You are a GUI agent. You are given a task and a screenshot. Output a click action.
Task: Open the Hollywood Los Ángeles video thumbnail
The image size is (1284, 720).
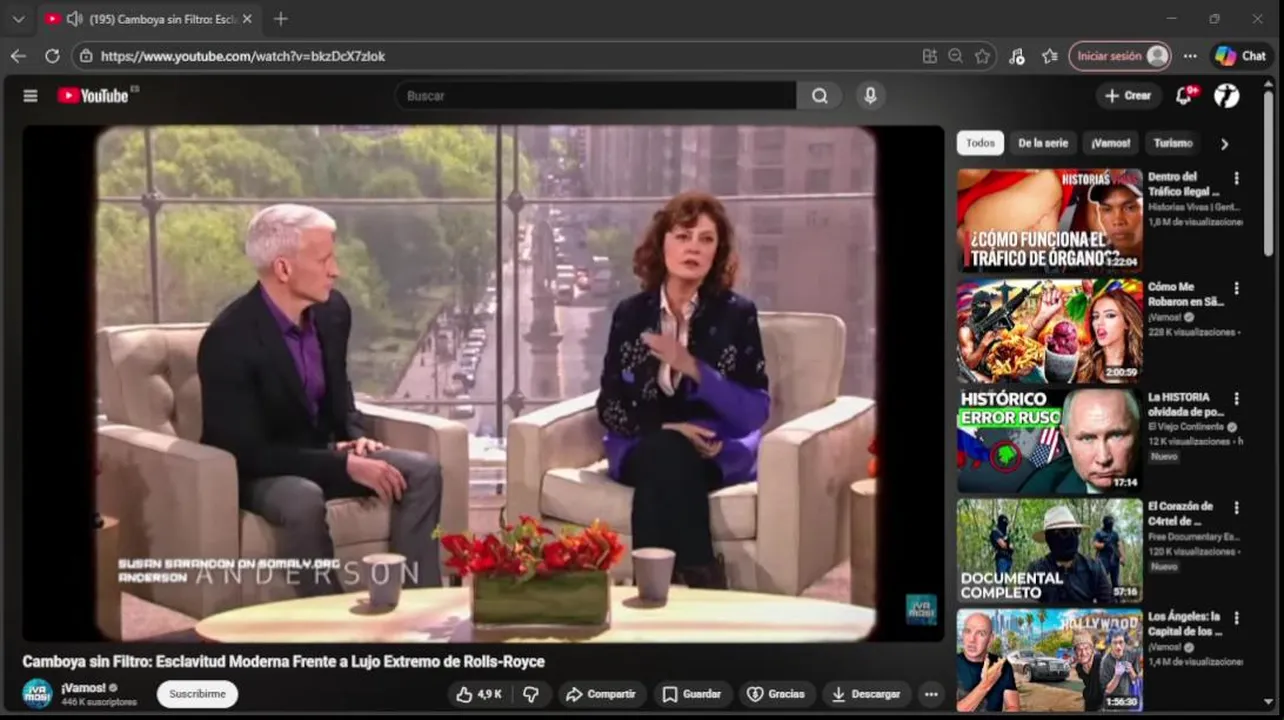coord(1049,661)
